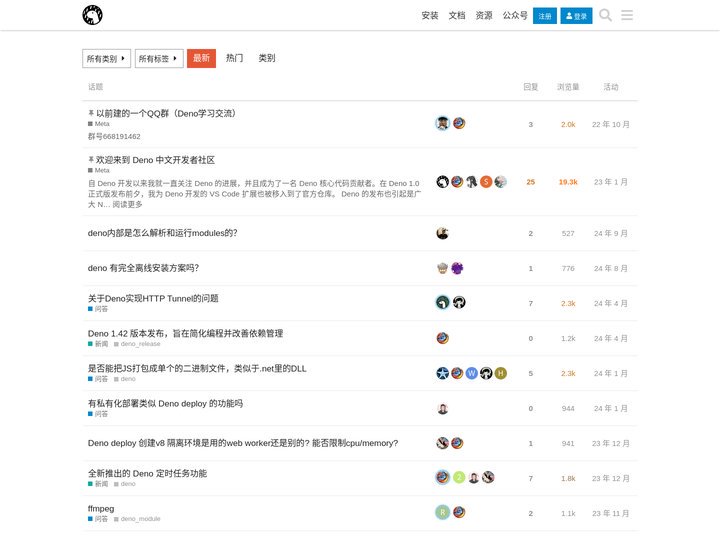Expand the 所有类别 category dropdown
Screen dimensions: 720x540
pos(107,58)
